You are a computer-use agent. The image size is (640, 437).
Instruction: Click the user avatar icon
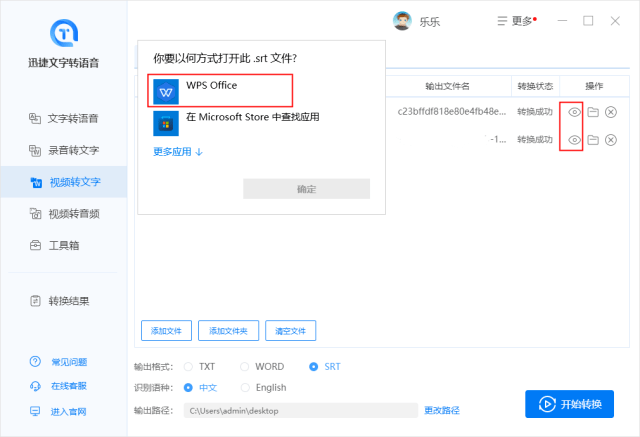(402, 21)
